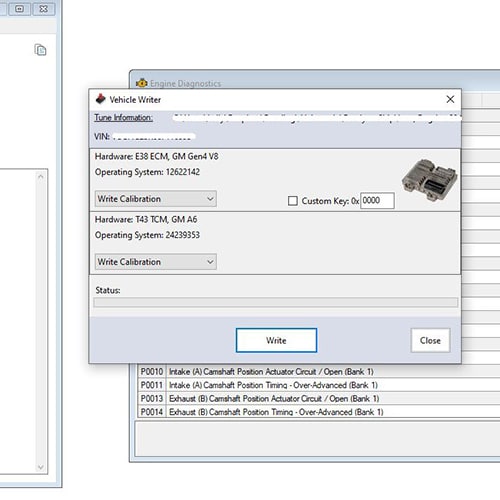Enable the Custom Key checkbox
Viewport: 500px width, 500px height.
click(293, 201)
